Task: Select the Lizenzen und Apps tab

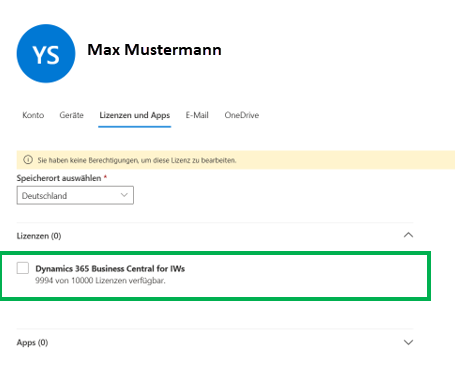Action: 135,115
